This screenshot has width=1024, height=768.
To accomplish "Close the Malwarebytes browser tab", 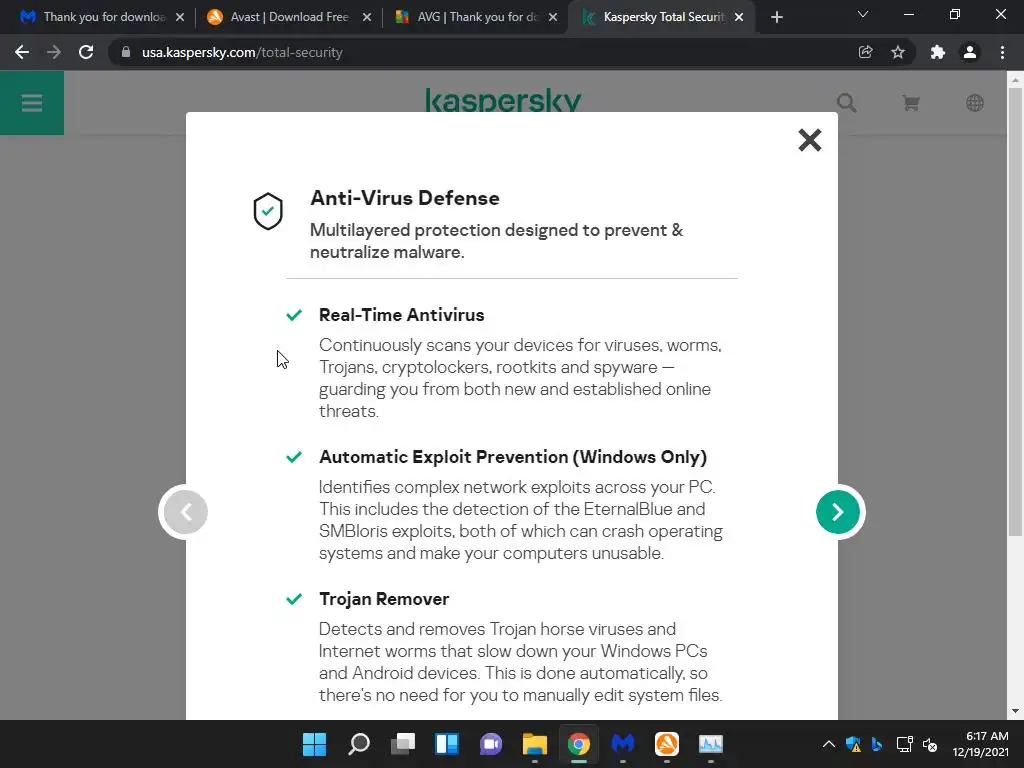I will pos(180,18).
